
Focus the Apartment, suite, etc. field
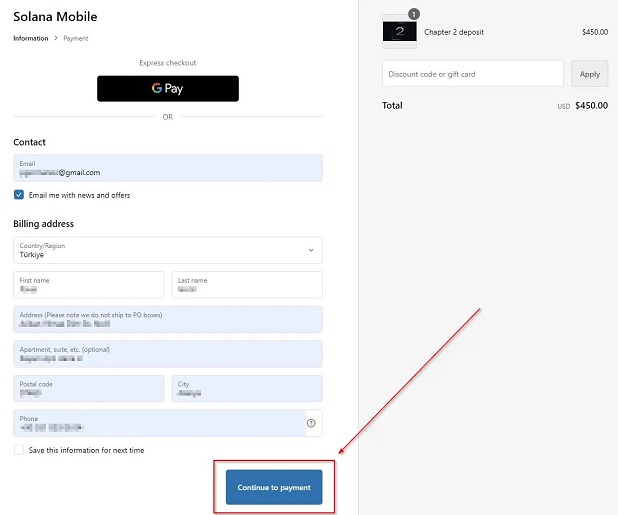click(x=167, y=354)
